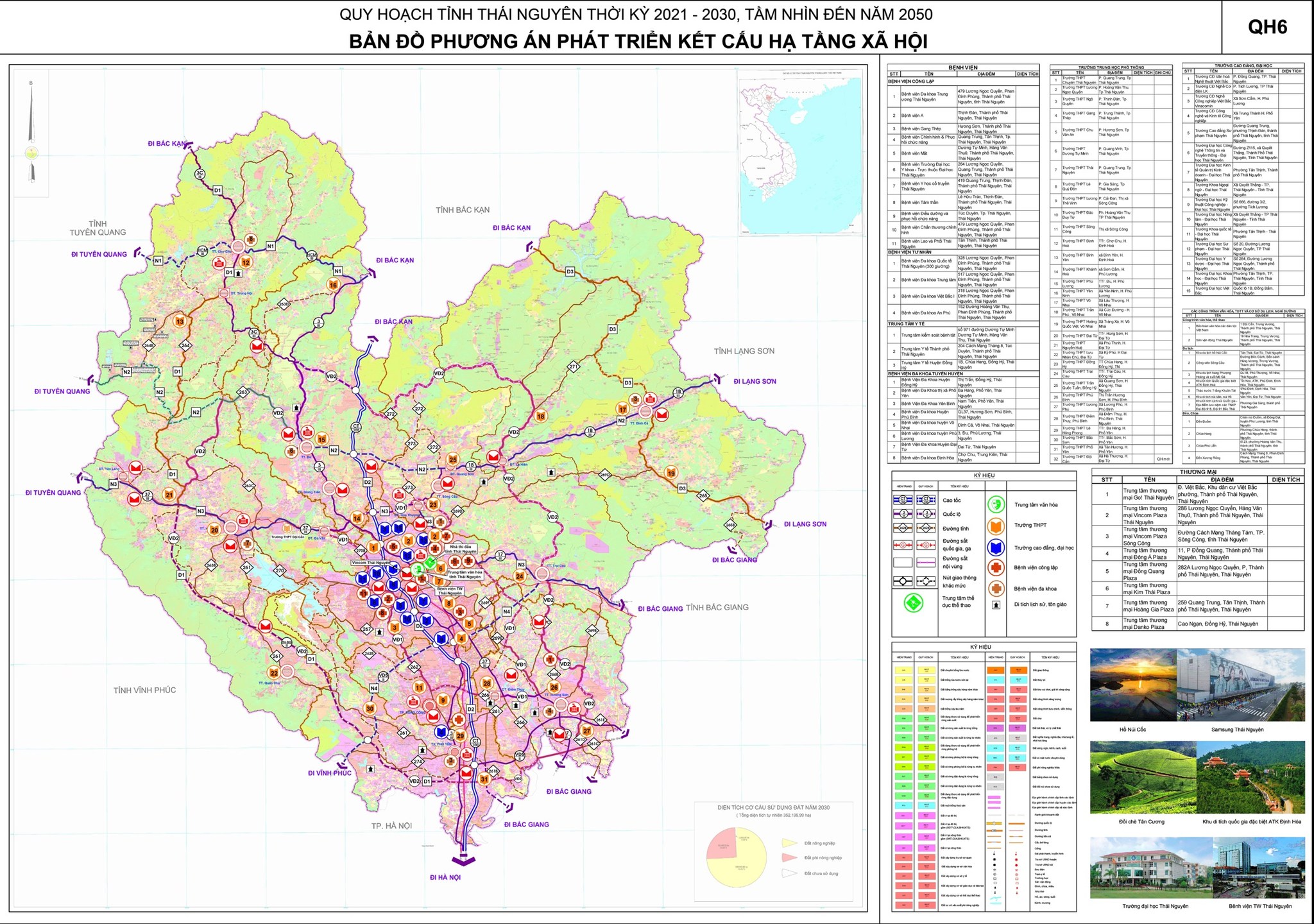Image resolution: width=1314 pixels, height=924 pixels.
Task: Click the white Đất chưa sử dụng pie legend swatch
Action: pyautogui.click(x=789, y=873)
